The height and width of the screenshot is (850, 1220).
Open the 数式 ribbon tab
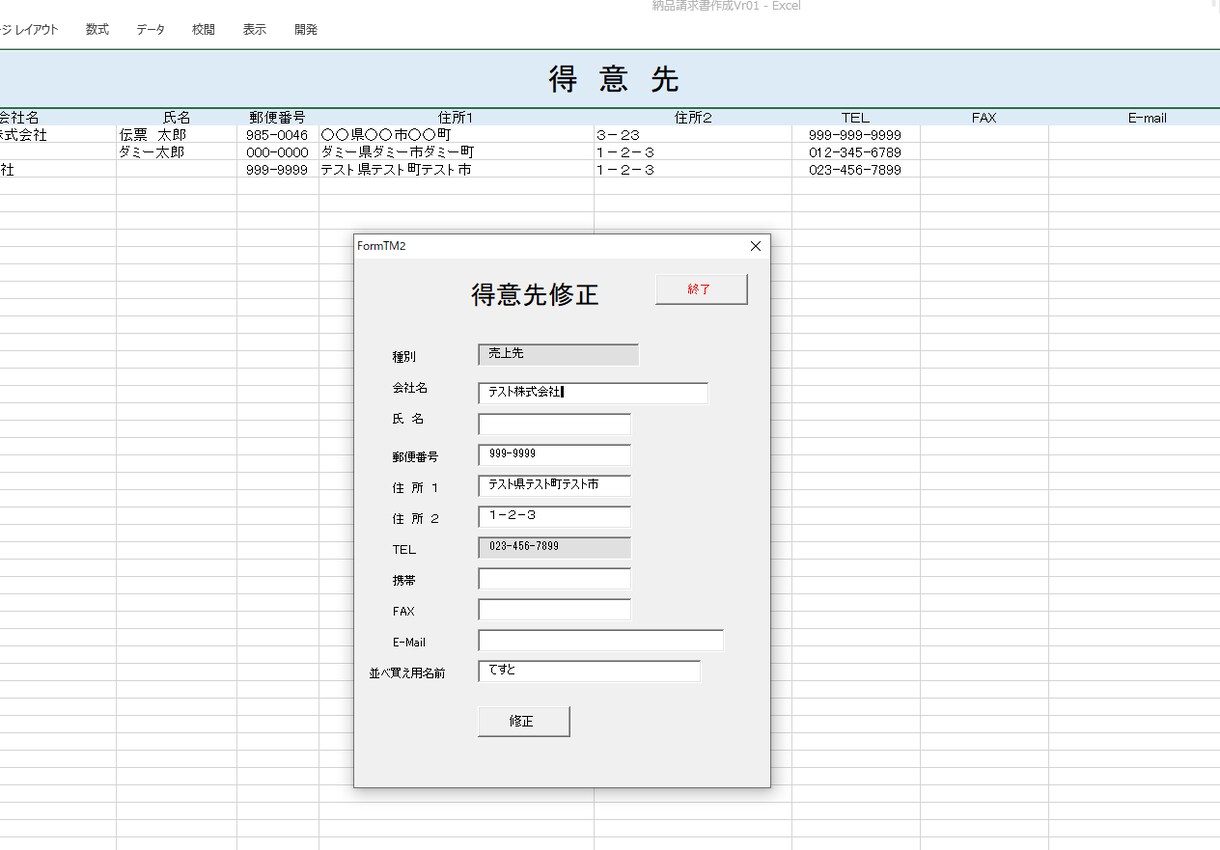click(97, 30)
